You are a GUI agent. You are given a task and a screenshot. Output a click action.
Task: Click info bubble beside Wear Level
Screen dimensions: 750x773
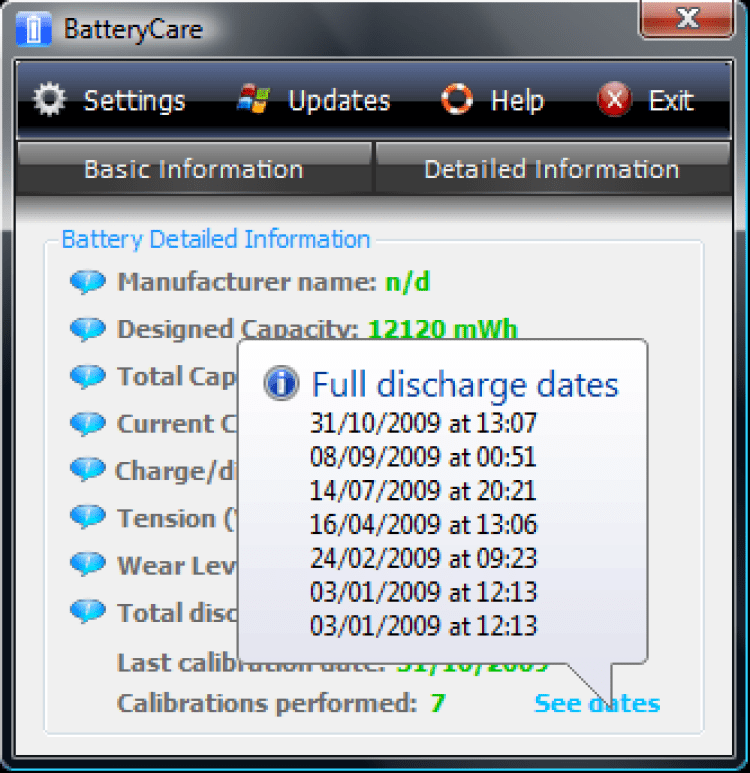click(88, 564)
